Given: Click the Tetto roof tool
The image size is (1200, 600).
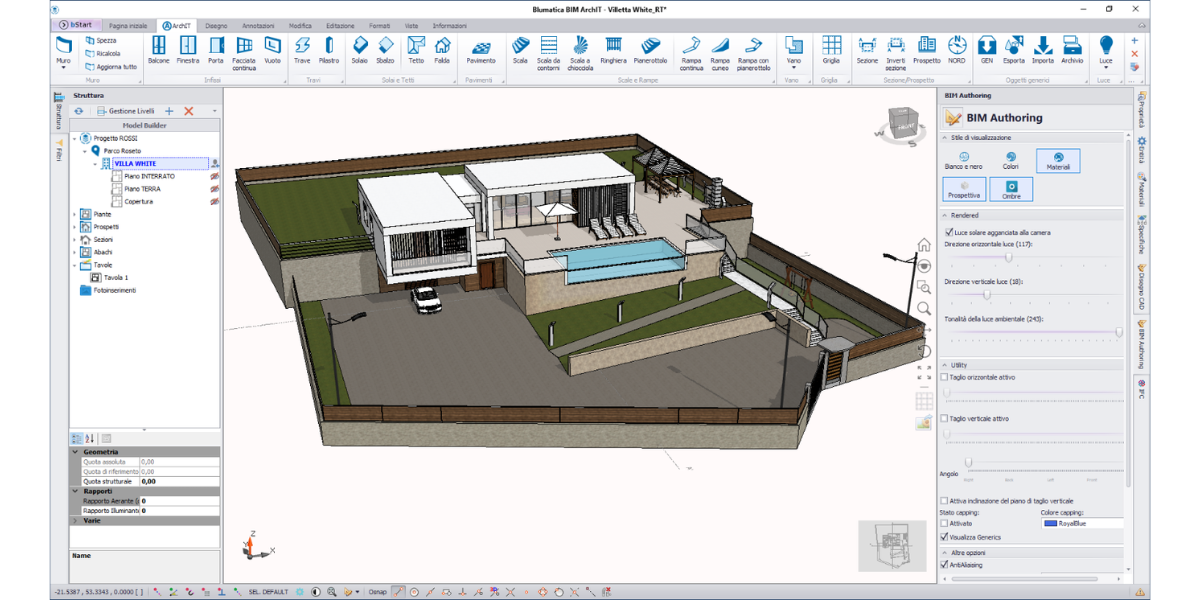Looking at the screenshot, I should point(416,49).
